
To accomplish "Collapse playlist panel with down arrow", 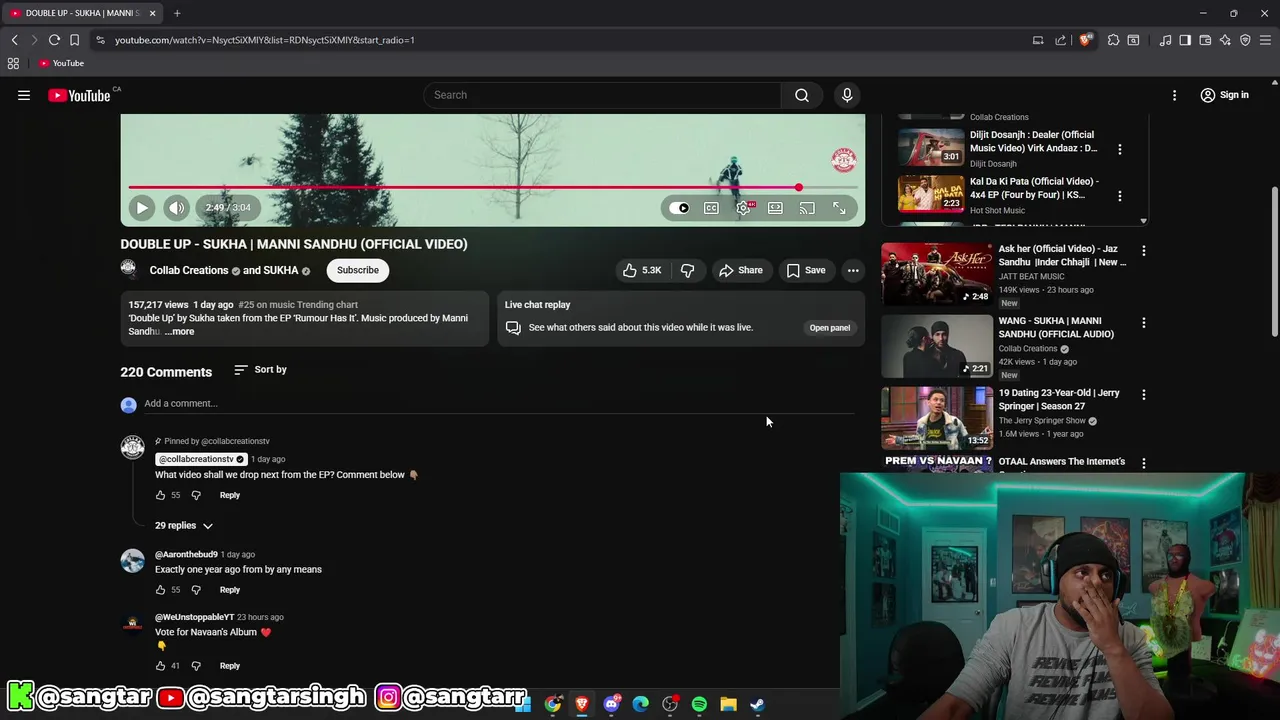I will (x=1144, y=221).
